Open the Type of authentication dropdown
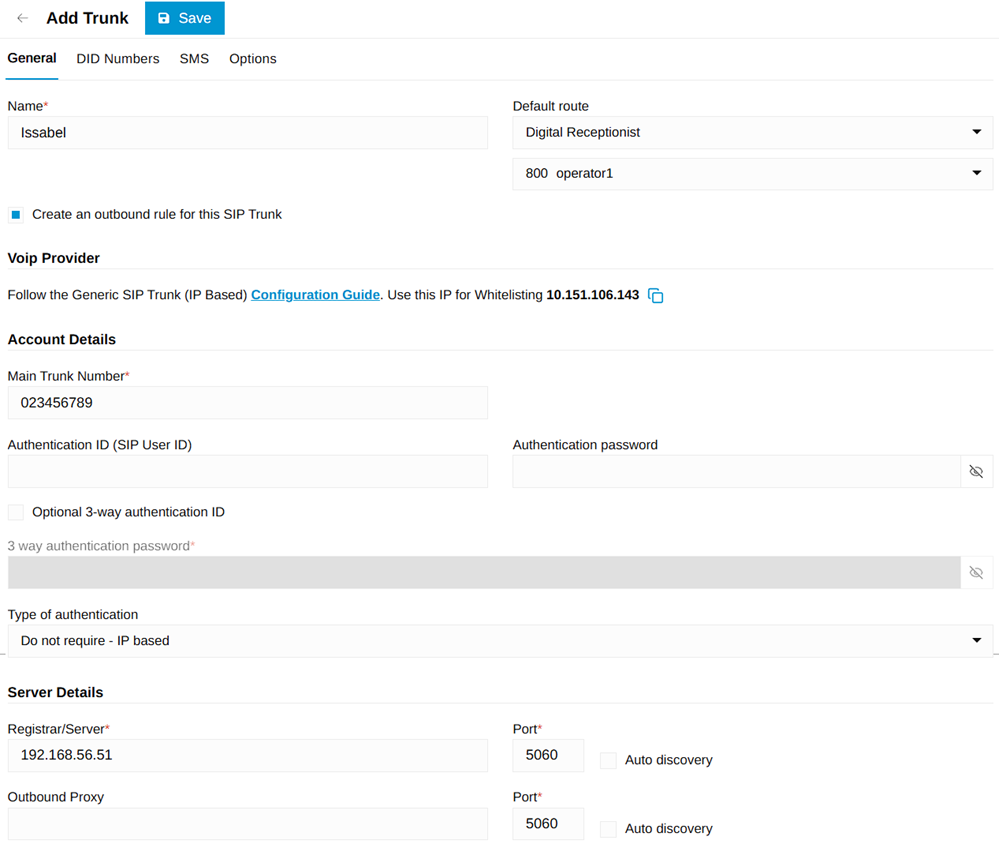Image resolution: width=1000 pixels, height=848 pixels. (500, 641)
